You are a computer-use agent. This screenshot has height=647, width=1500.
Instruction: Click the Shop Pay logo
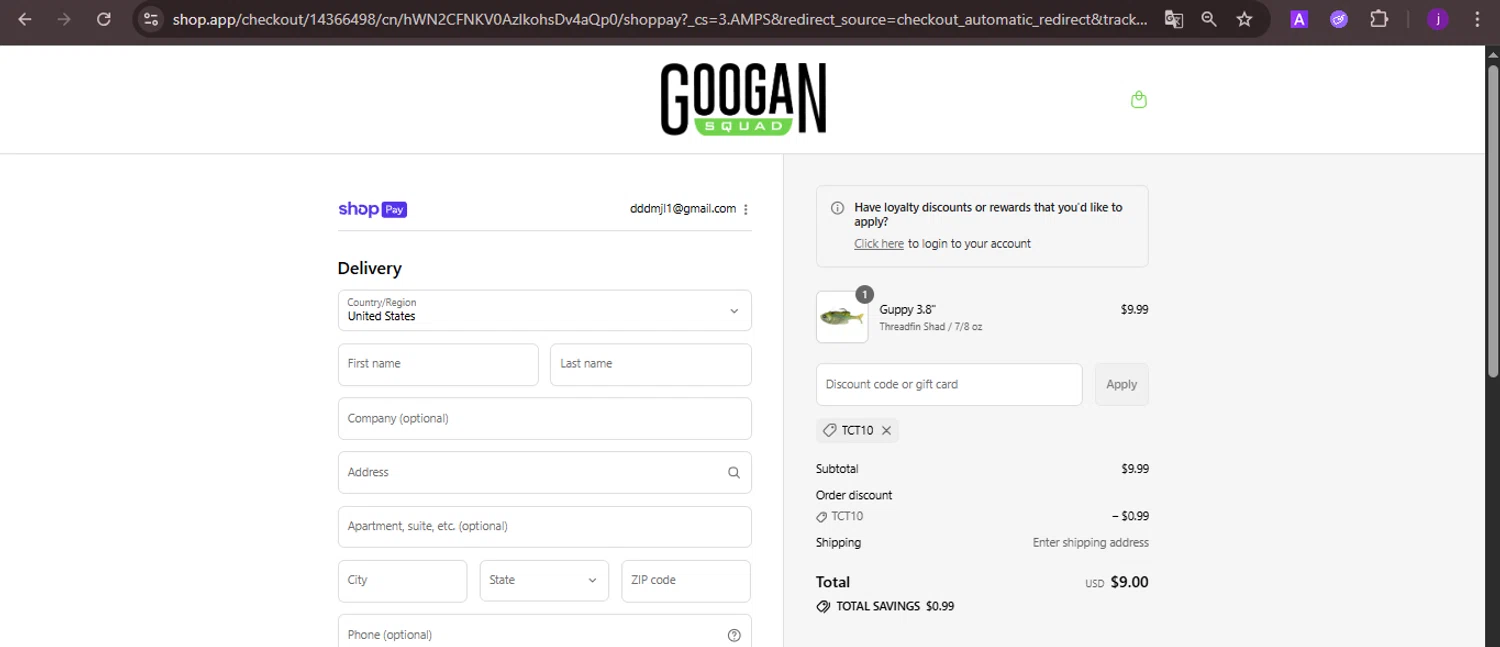click(372, 209)
